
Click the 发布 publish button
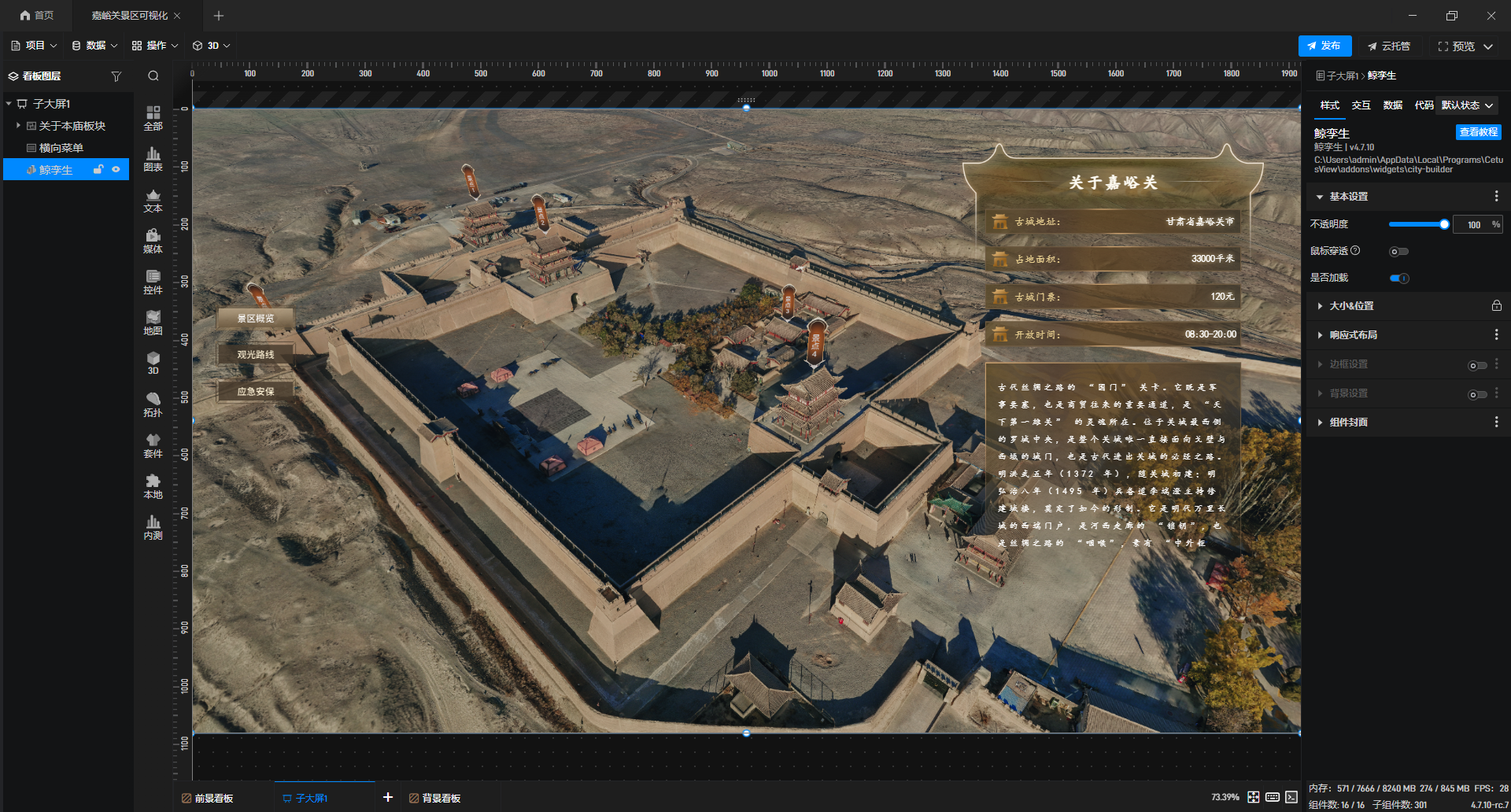[x=1324, y=46]
